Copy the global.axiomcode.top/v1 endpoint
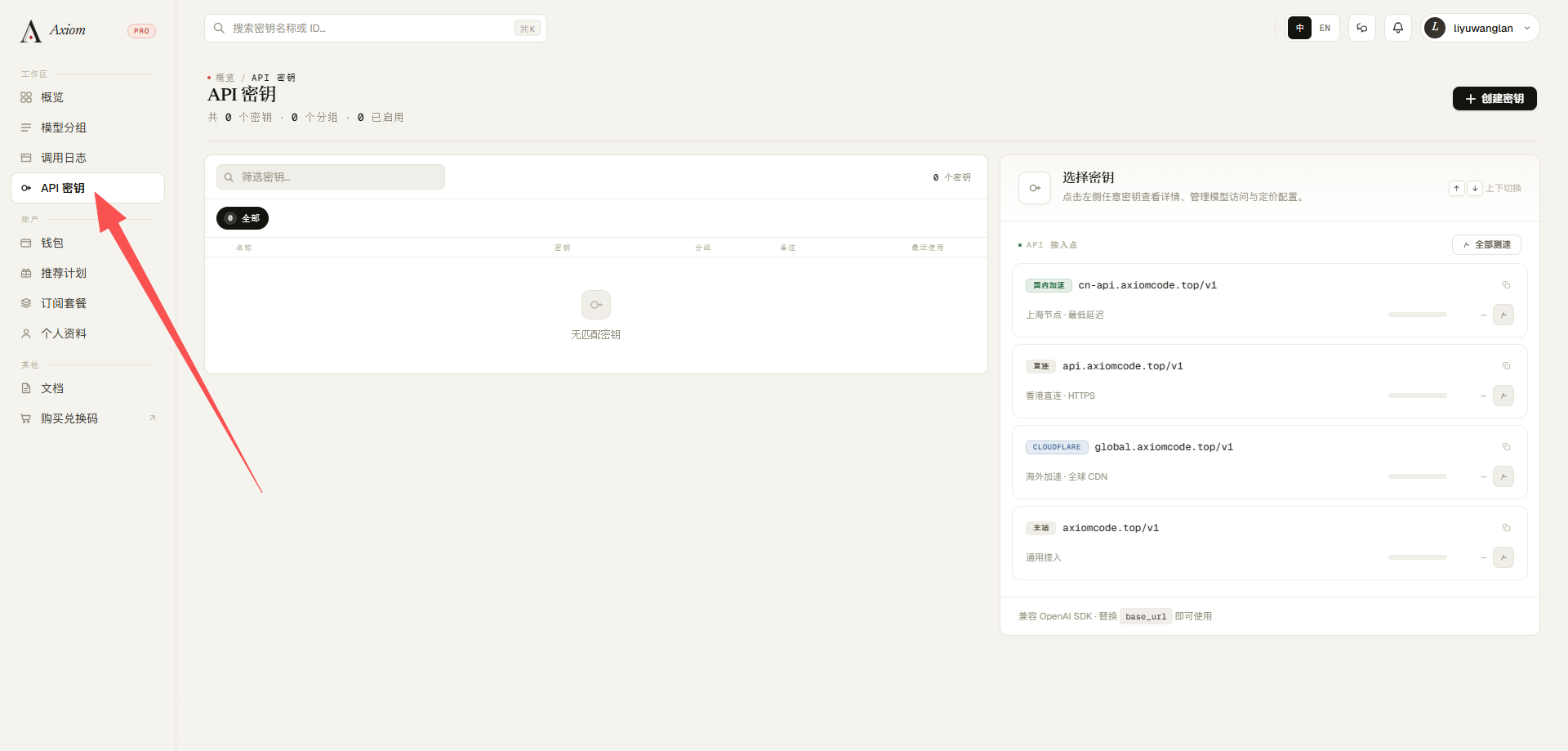 pos(1506,447)
